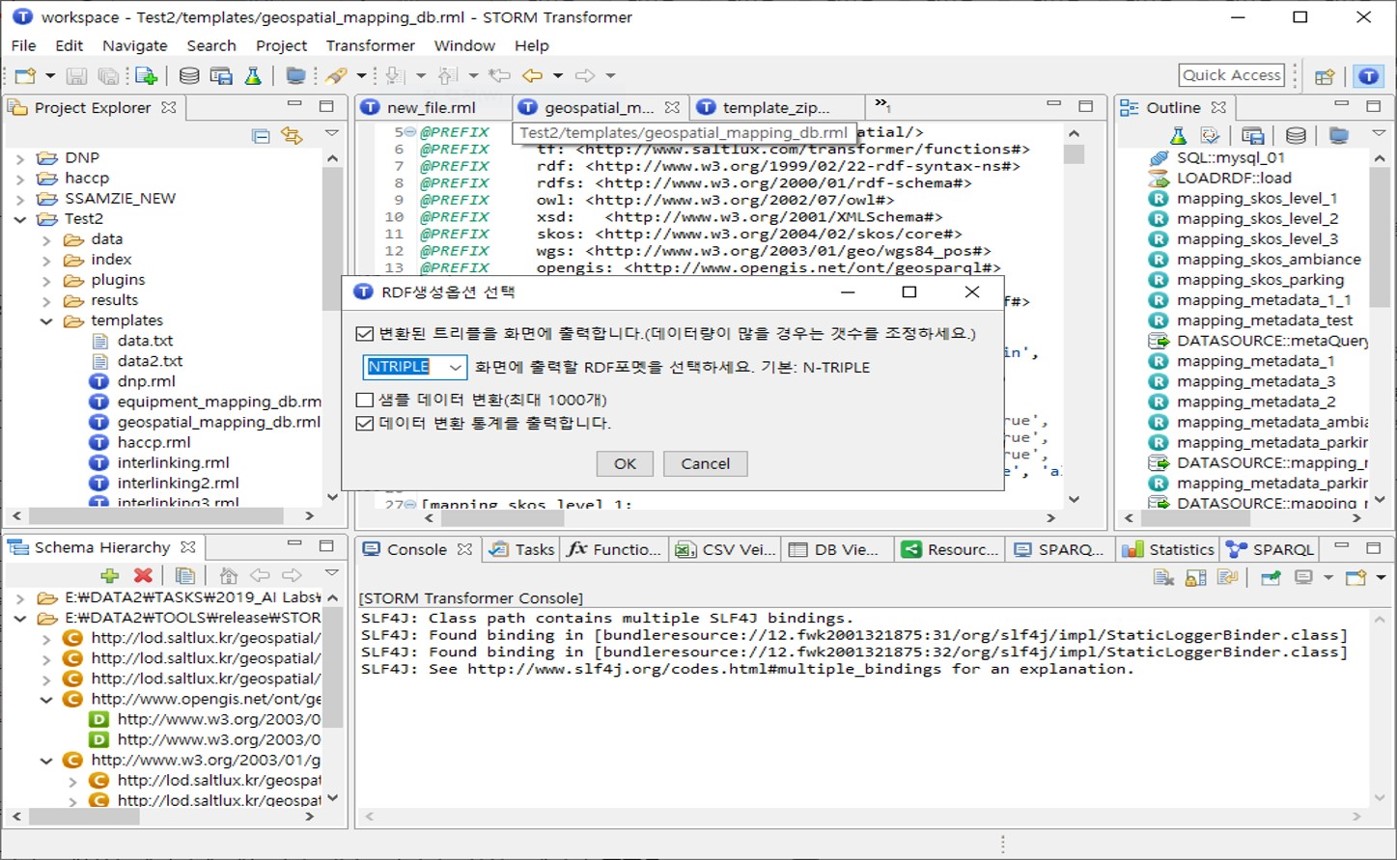The width and height of the screenshot is (1397, 860).
Task: Open the Navigate menu
Action: [x=135, y=45]
